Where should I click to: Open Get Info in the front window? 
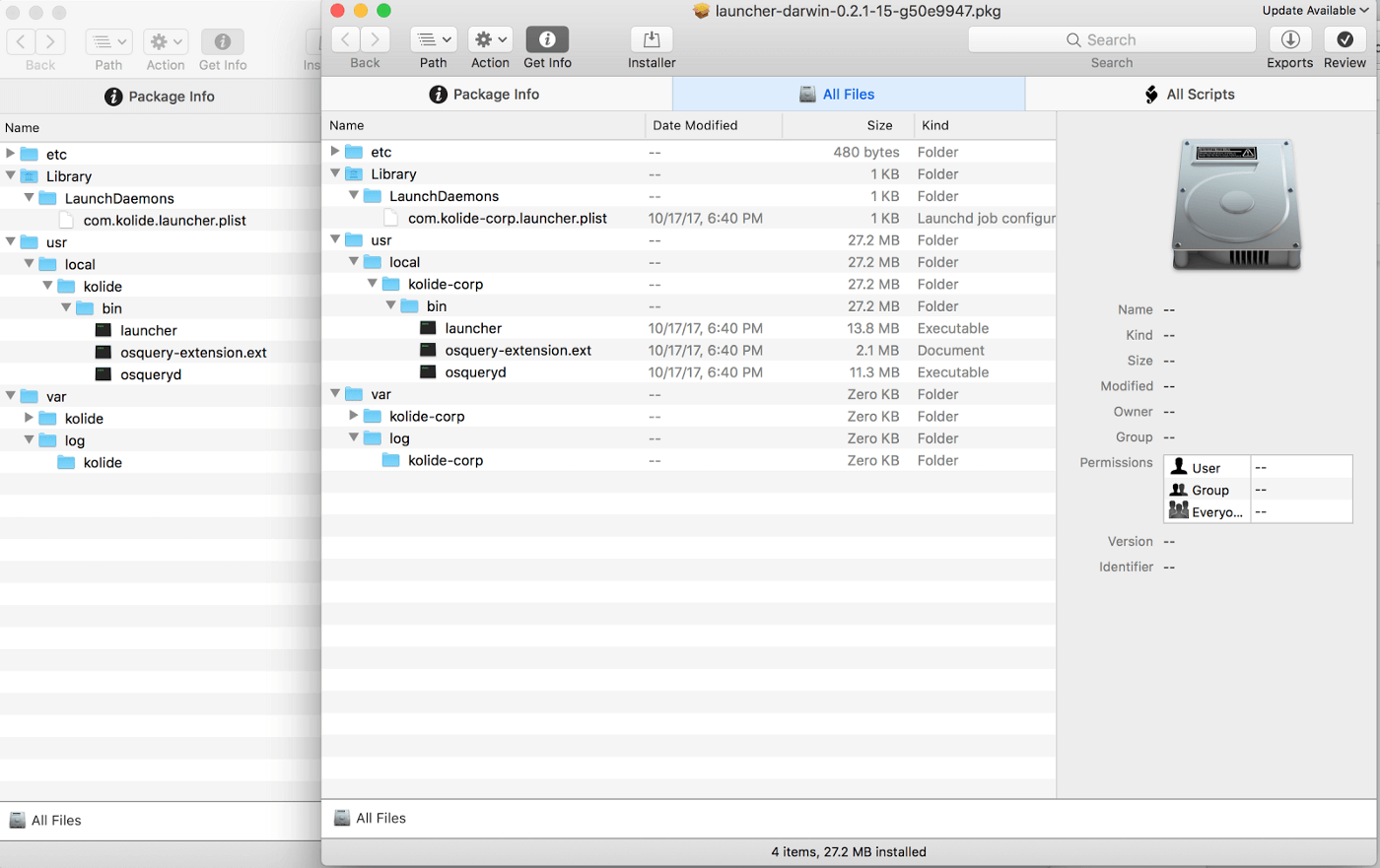tap(547, 39)
